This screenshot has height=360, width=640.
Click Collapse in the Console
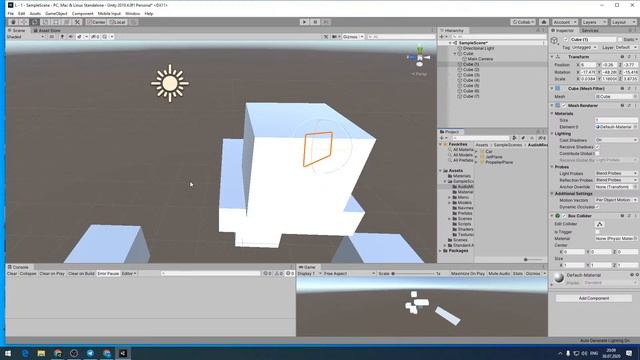click(28, 273)
